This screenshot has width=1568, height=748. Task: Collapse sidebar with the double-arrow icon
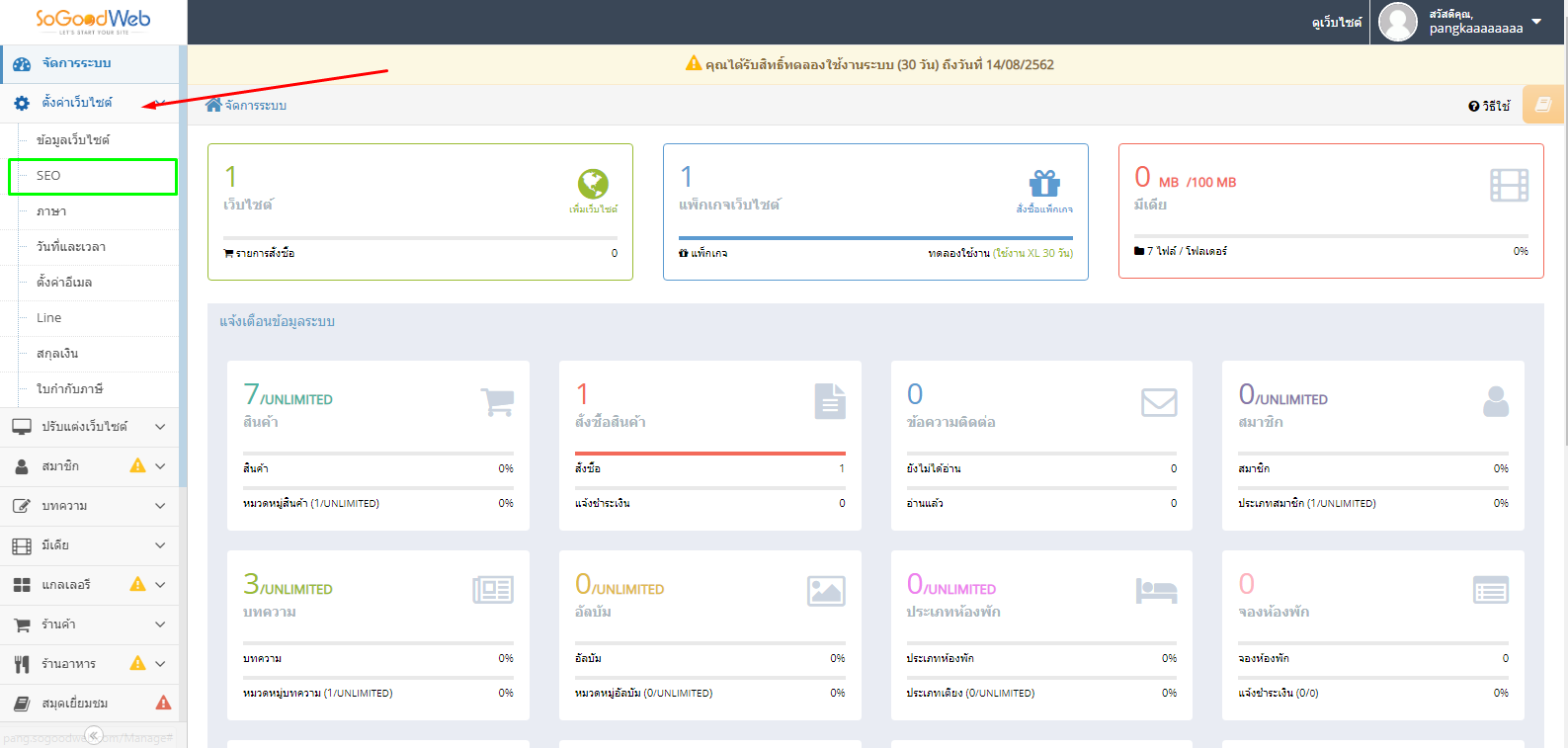pyautogui.click(x=94, y=735)
